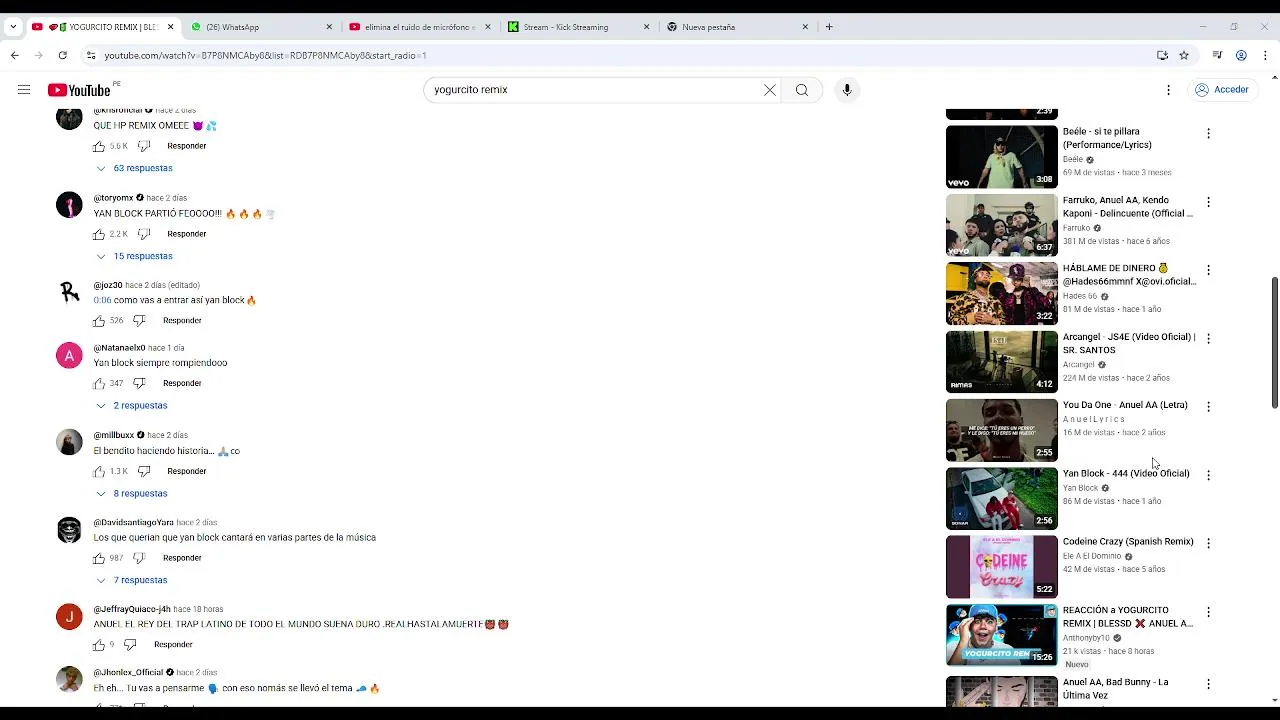
Task: Switch to Stream - Kick Streaming tab
Action: coord(577,27)
